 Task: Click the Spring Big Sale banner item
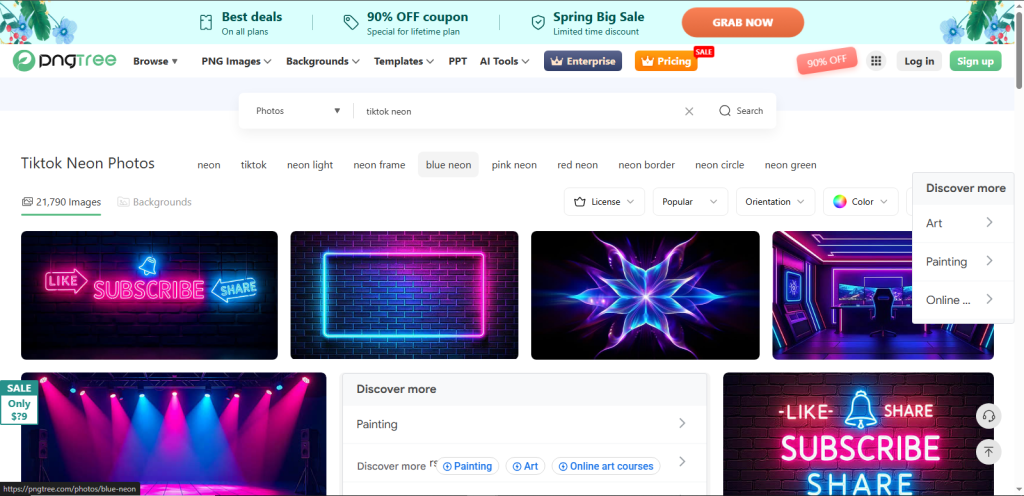[x=588, y=23]
